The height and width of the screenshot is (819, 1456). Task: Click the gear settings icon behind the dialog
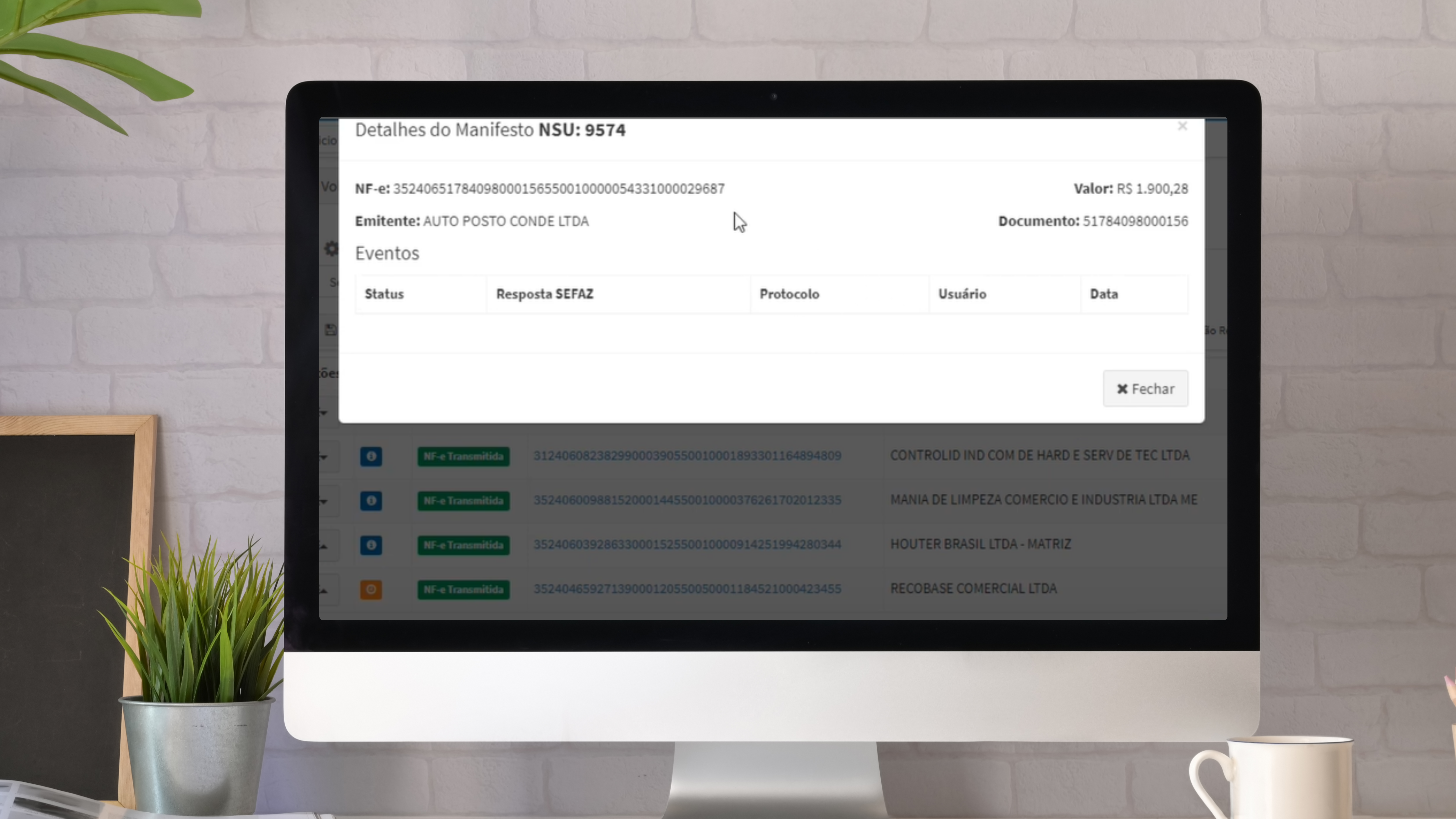pyautogui.click(x=331, y=248)
